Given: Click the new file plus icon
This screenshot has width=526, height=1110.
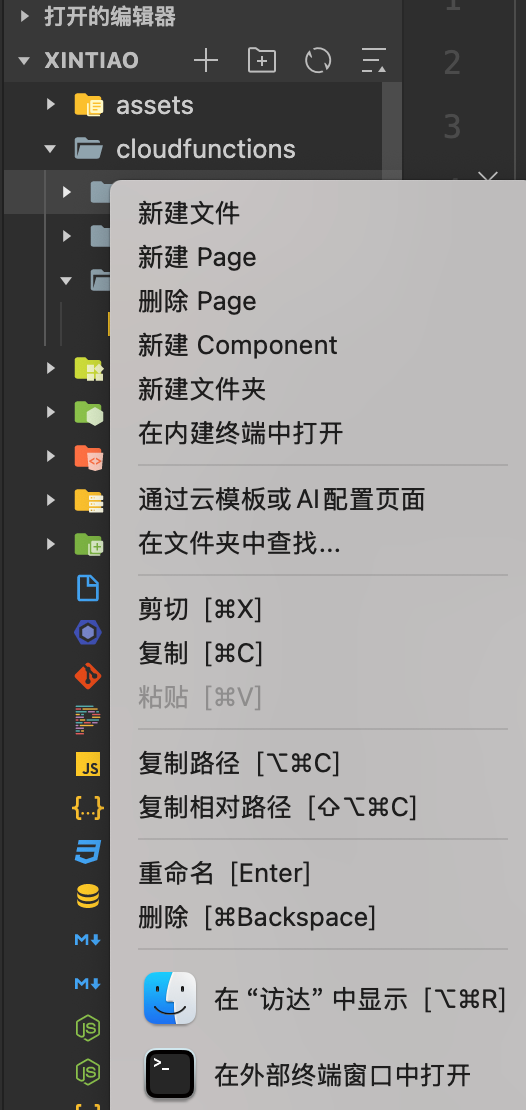Looking at the screenshot, I should 206,61.
